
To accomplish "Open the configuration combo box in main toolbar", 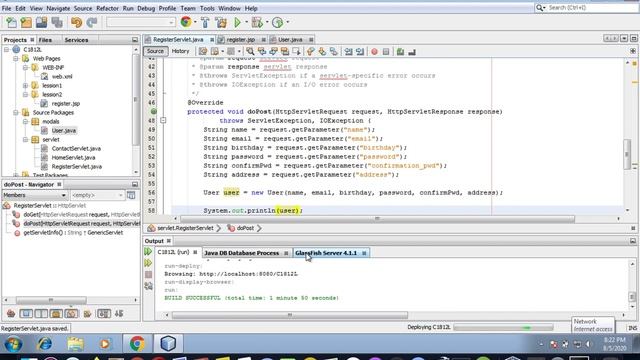I will tap(141, 22).
